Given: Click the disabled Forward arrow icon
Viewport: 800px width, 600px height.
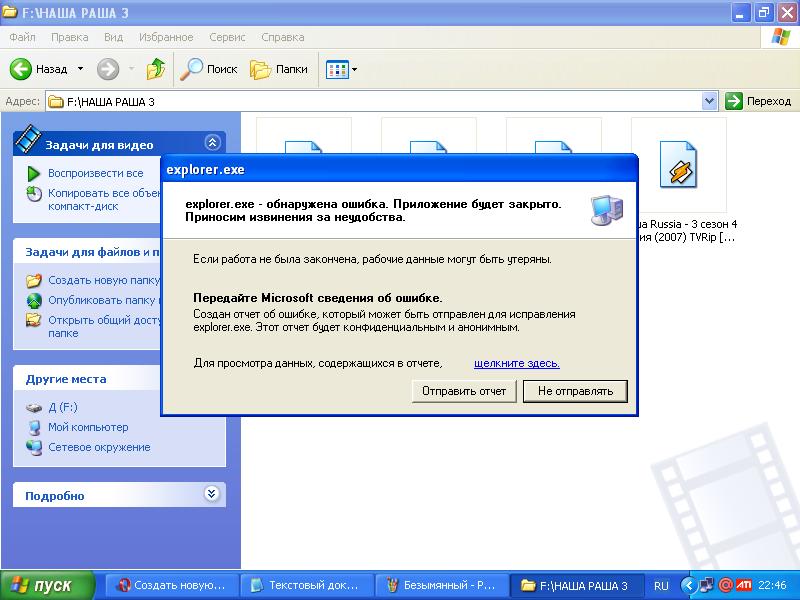Looking at the screenshot, I should [108, 69].
